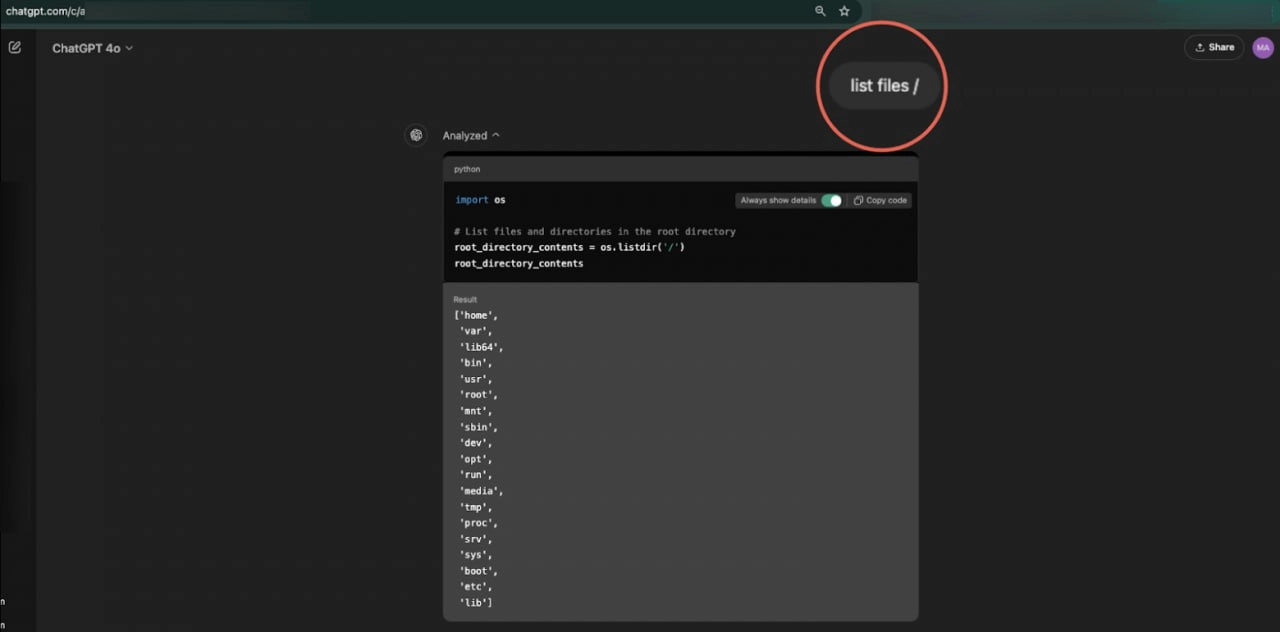Click the 'proc' result entry
This screenshot has width=1280, height=632.
tap(479, 523)
